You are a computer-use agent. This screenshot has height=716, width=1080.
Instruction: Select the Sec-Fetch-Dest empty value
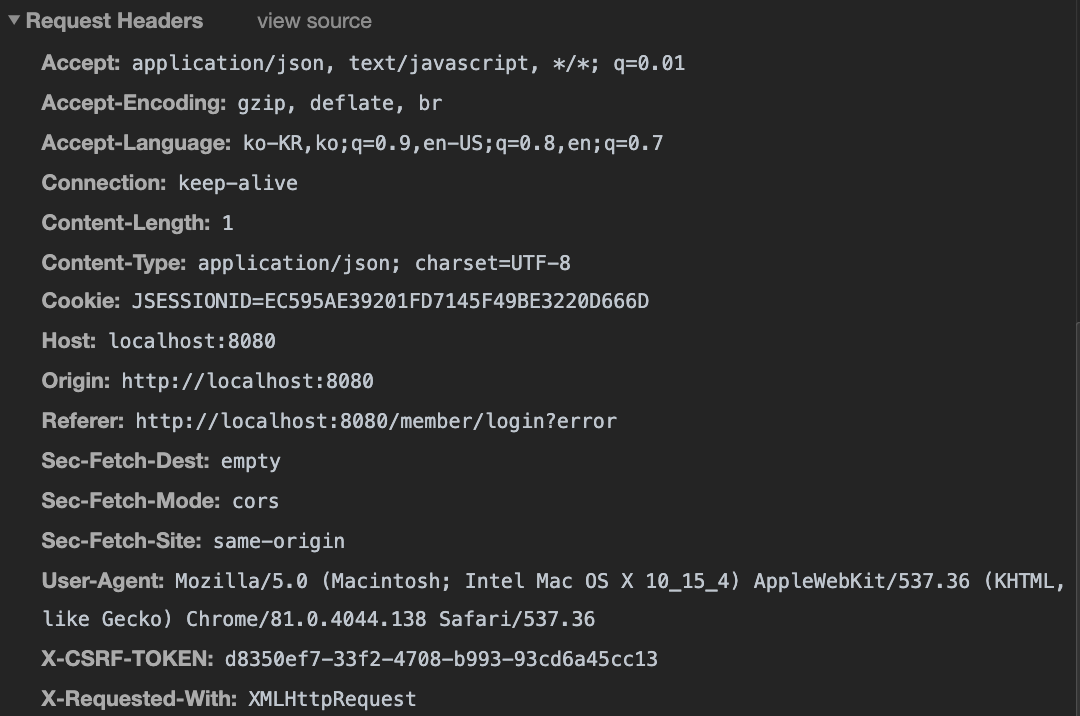(250, 461)
